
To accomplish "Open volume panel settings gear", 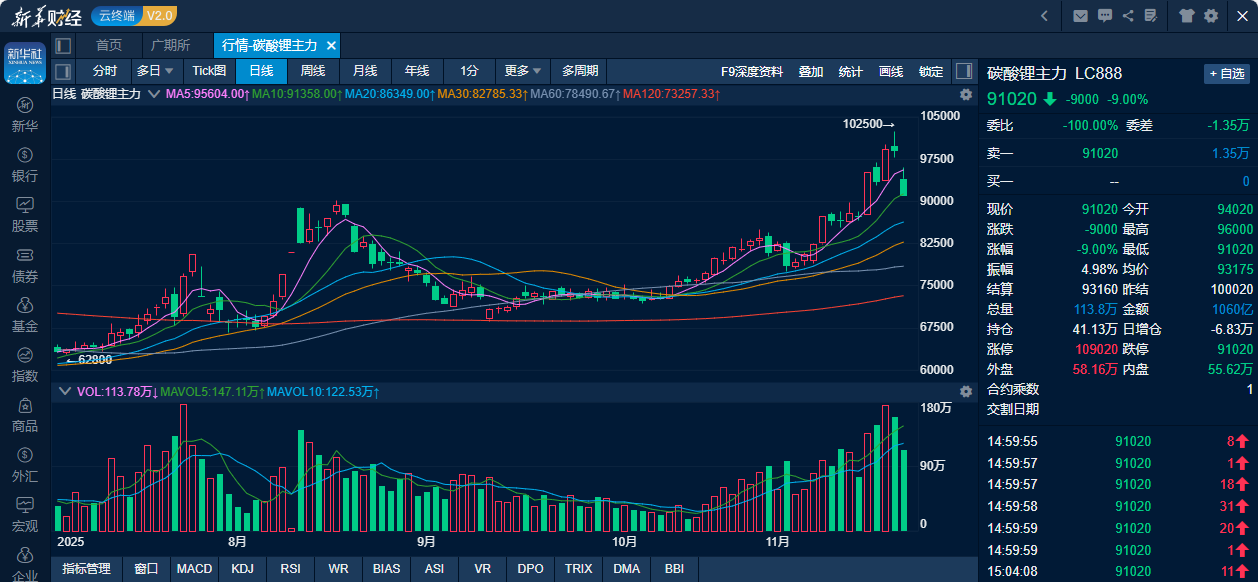I will (966, 391).
